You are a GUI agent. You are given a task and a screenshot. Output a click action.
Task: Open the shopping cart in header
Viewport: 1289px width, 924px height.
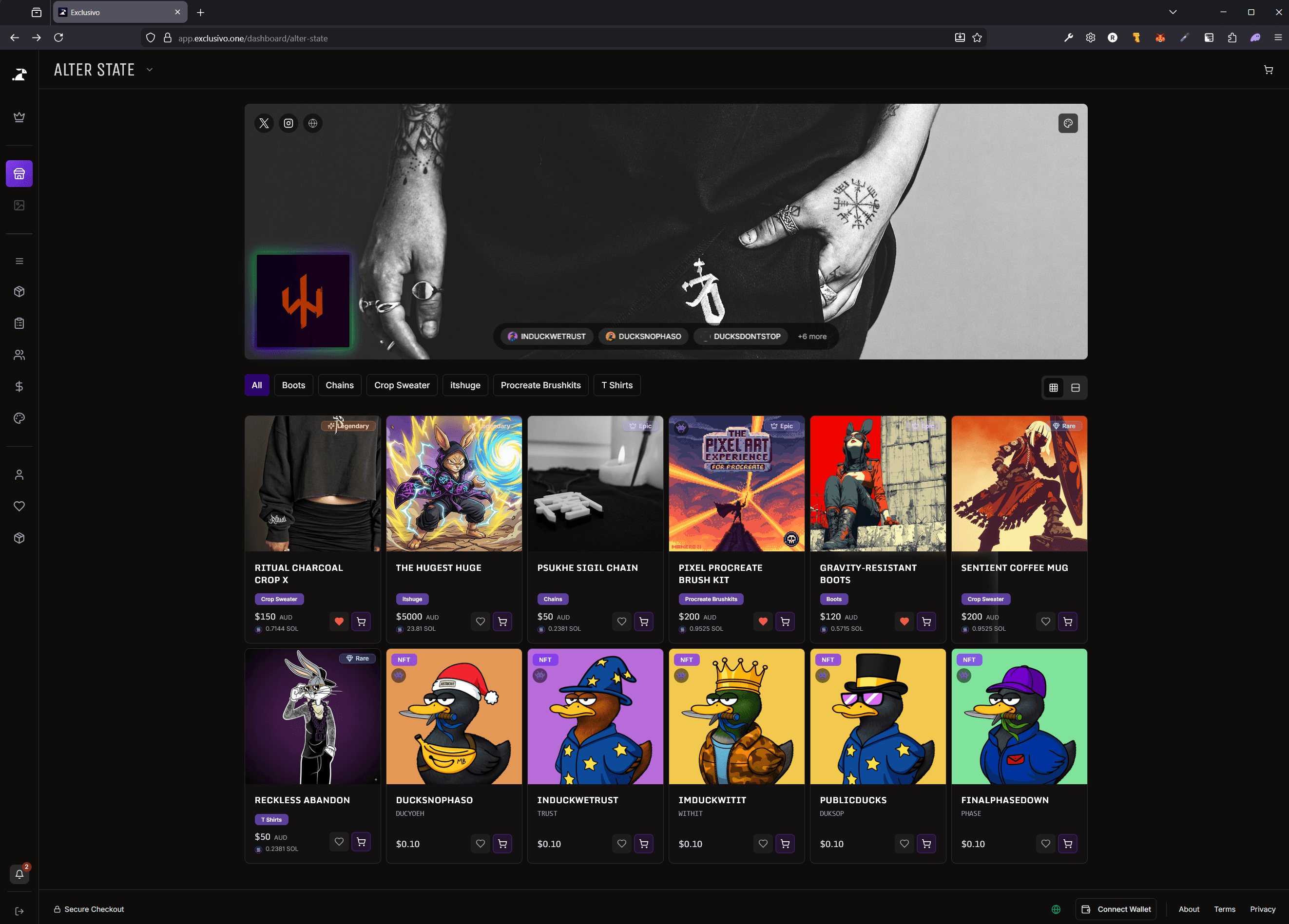click(x=1268, y=70)
